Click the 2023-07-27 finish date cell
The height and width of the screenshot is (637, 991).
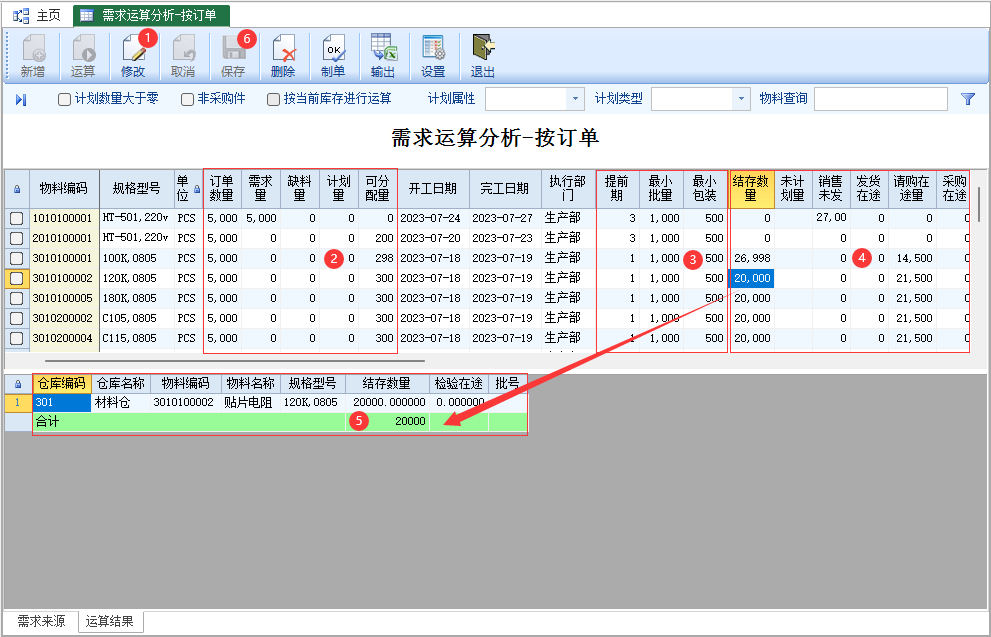[504, 218]
